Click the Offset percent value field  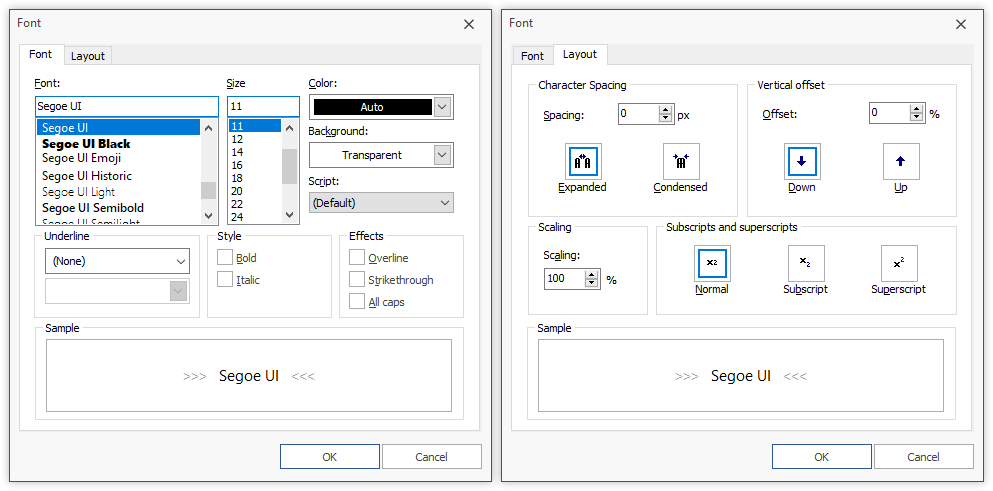pos(890,114)
